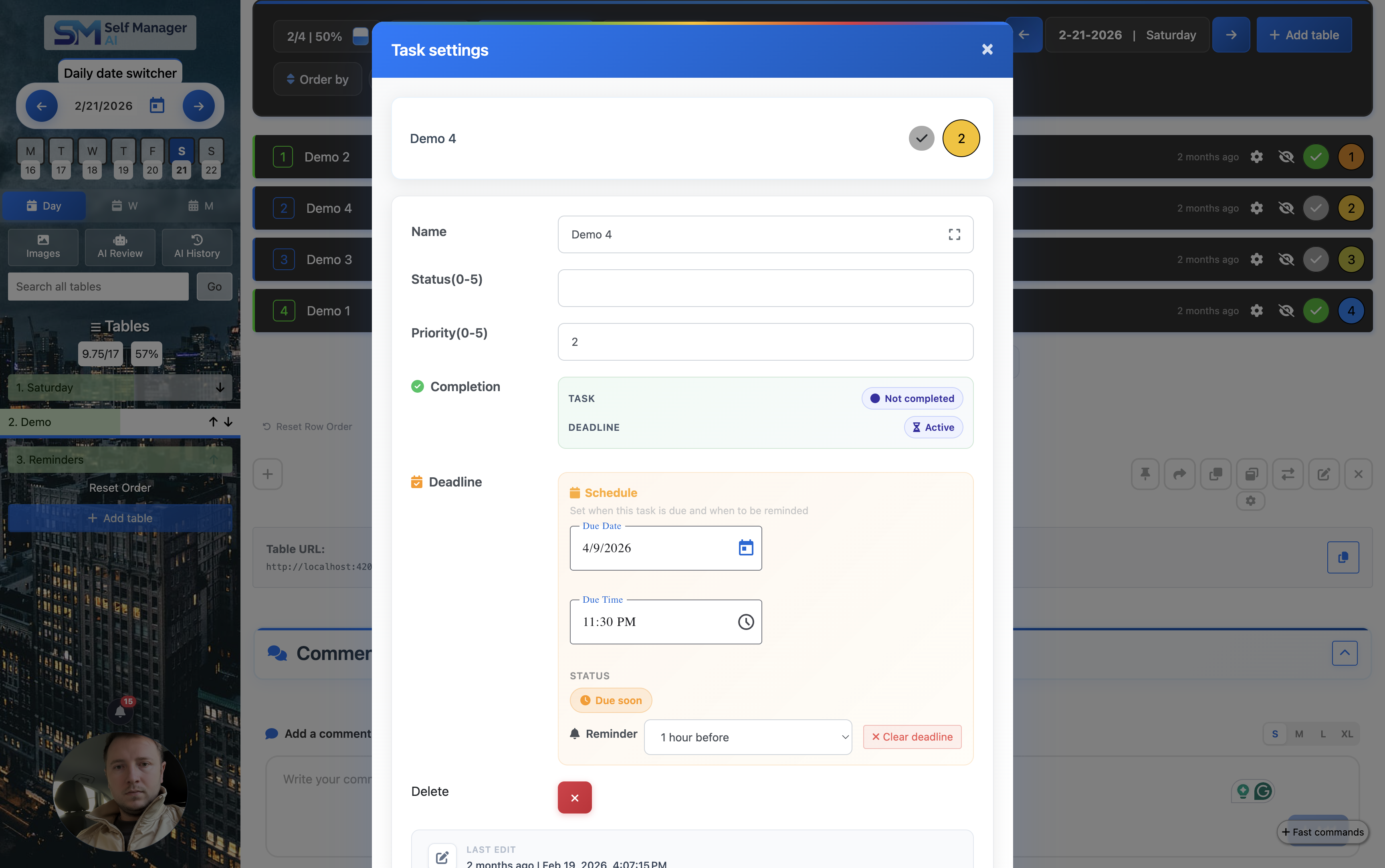The height and width of the screenshot is (868, 1385).
Task: Move Saturday table down with arrow
Action: click(220, 388)
